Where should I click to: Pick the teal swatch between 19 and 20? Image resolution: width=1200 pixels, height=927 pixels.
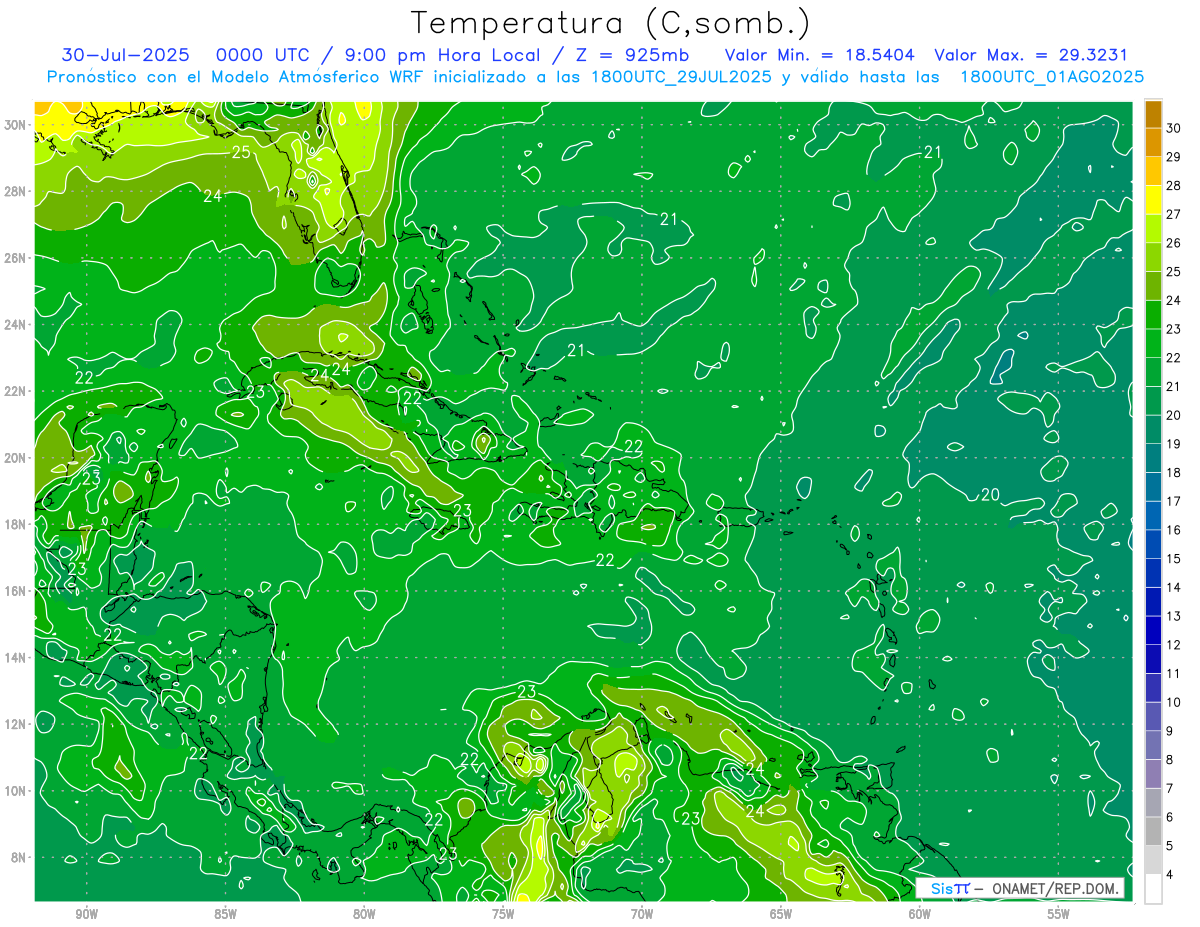point(1153,430)
